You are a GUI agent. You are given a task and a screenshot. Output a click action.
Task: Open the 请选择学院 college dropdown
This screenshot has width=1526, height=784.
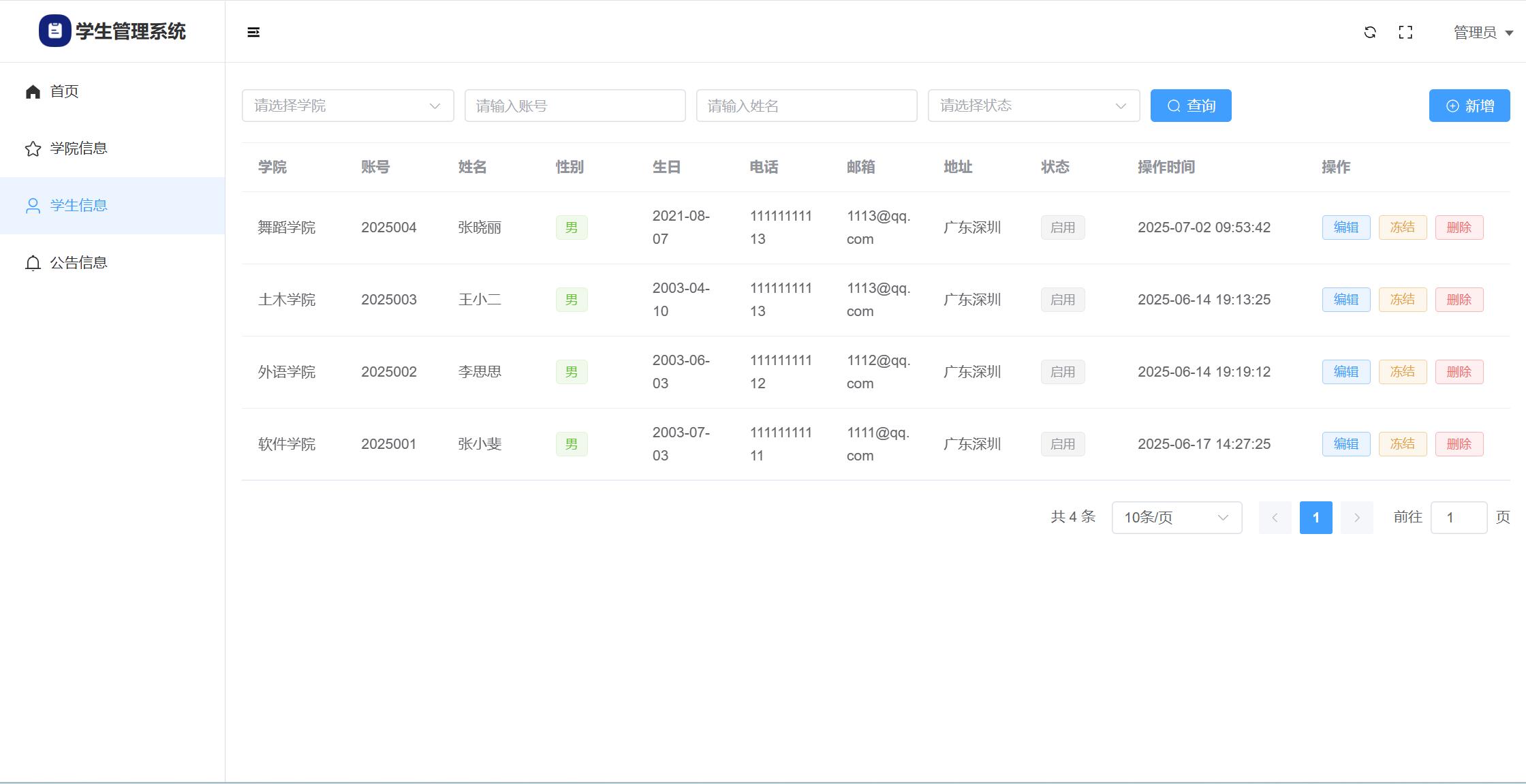coord(347,106)
